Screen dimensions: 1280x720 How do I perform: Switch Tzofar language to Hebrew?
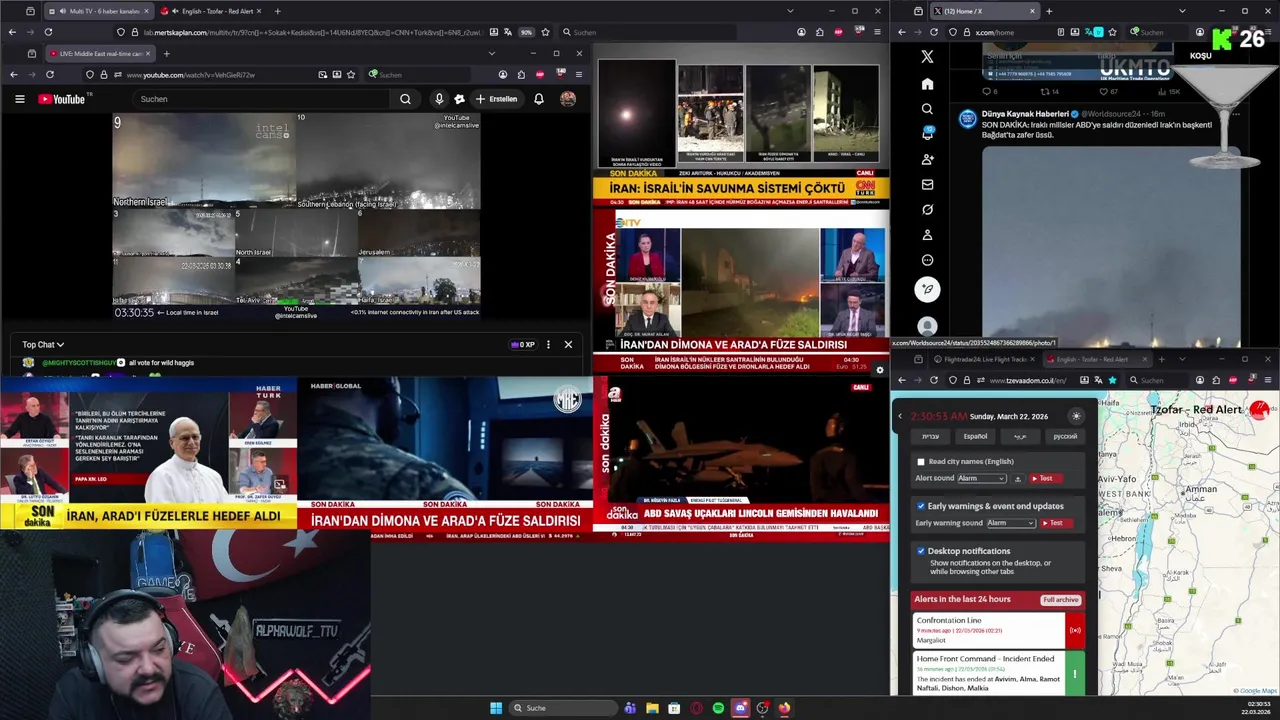(930, 436)
